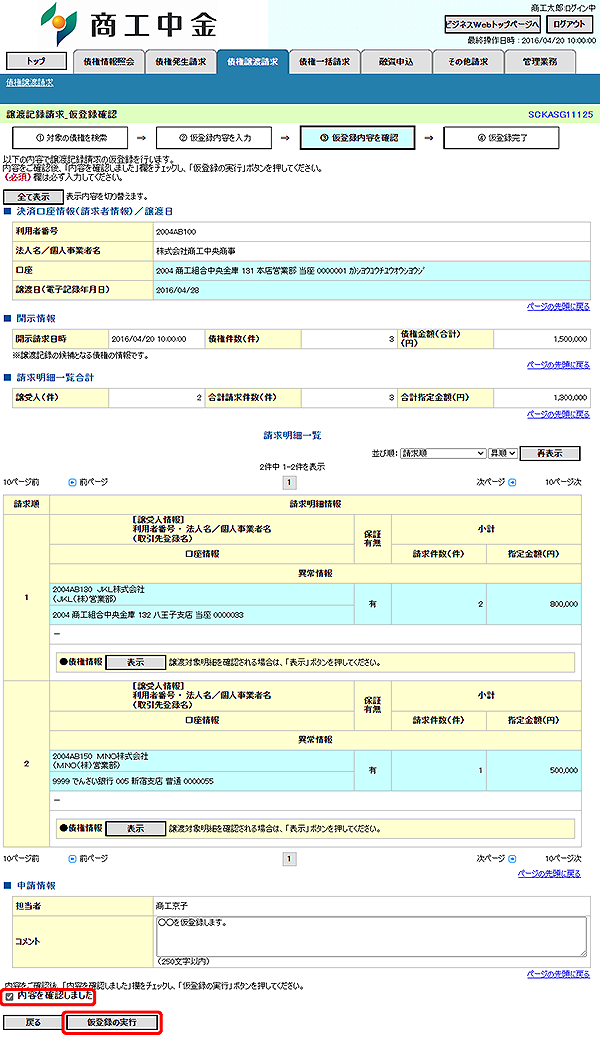Click text 2004AB150 MNO株式会社
Viewport: 600px width, 1038px height.
coord(101,755)
